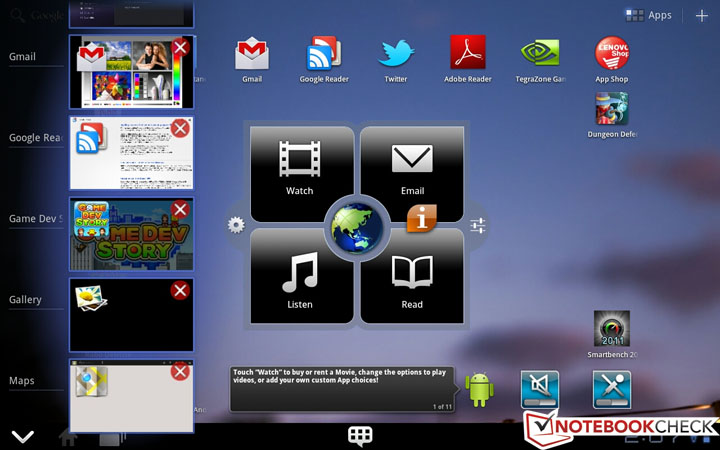Screen dimensions: 720x450
Task: Open widget sliders adjustment icon
Action: [478, 225]
